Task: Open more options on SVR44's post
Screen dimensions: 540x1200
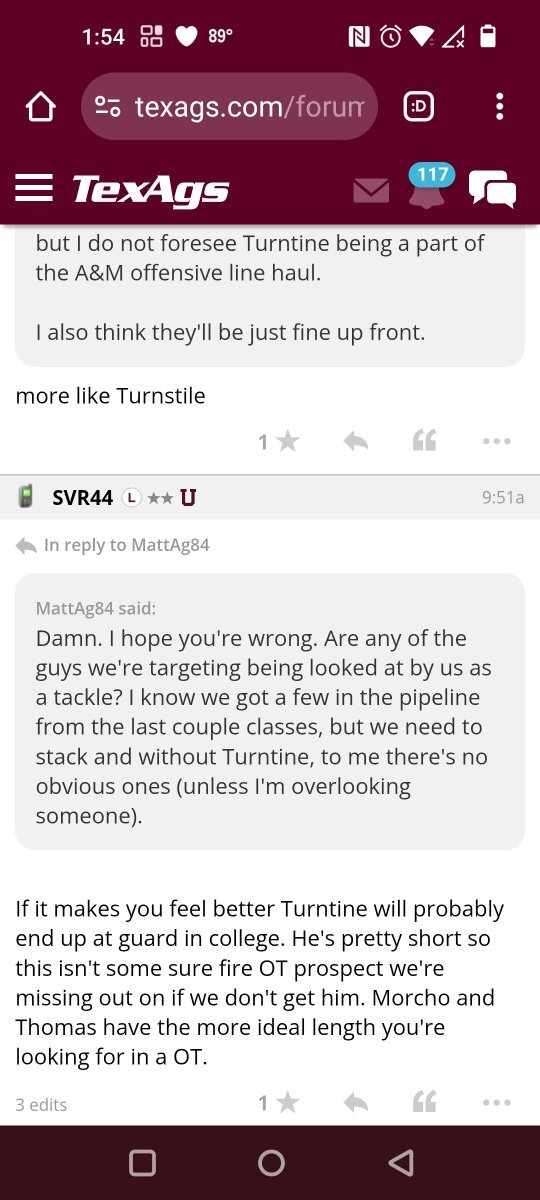Action: click(496, 1103)
